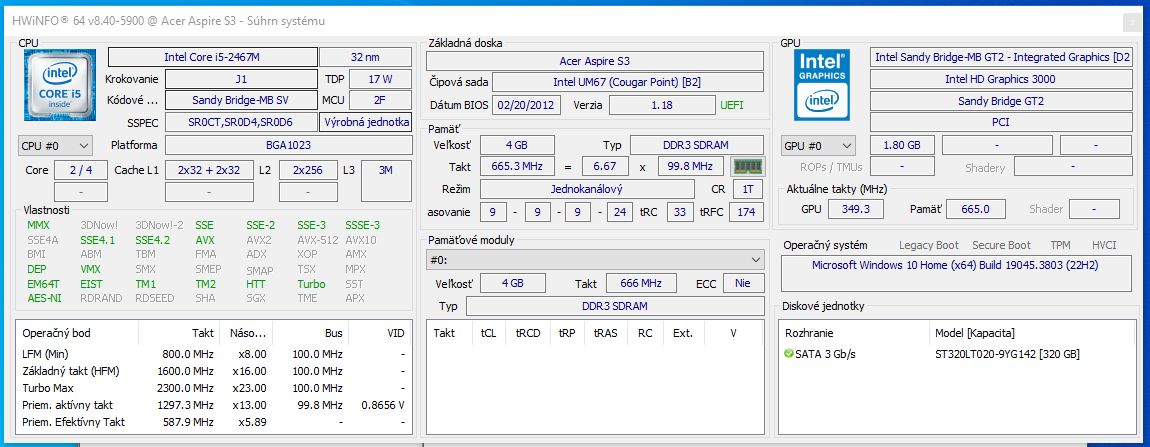Click the 0.8656 V VID value

click(383, 405)
